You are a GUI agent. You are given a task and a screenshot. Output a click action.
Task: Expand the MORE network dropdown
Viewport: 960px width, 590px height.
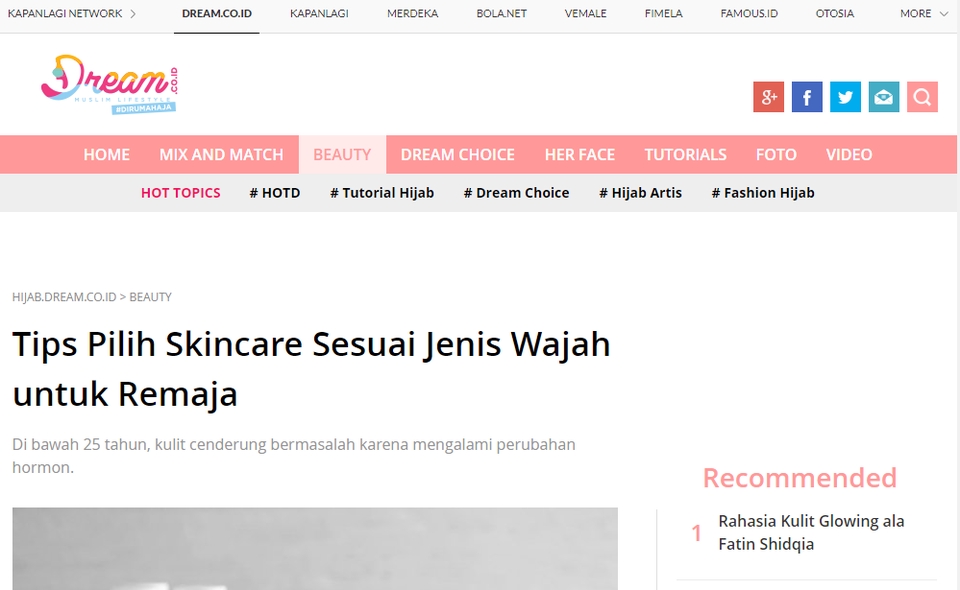tap(924, 13)
